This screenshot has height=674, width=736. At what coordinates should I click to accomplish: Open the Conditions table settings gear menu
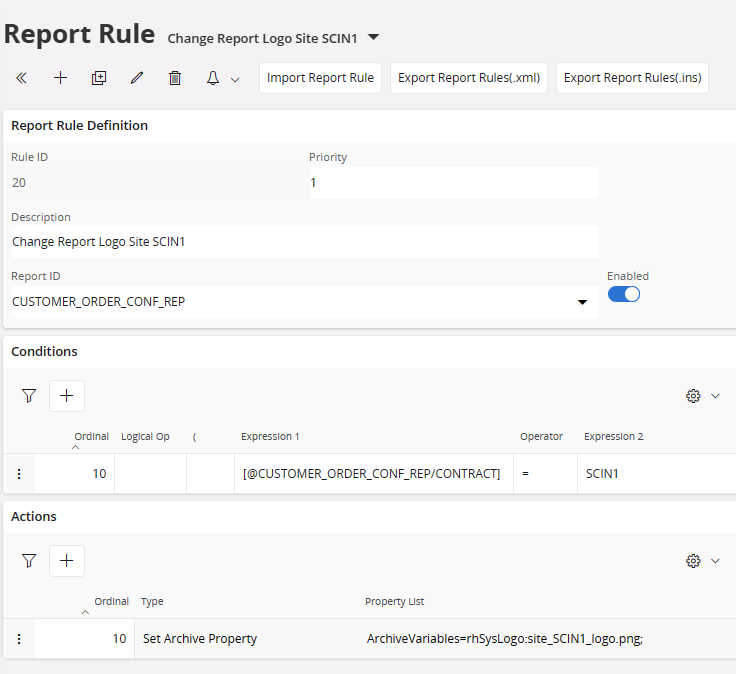[693, 396]
